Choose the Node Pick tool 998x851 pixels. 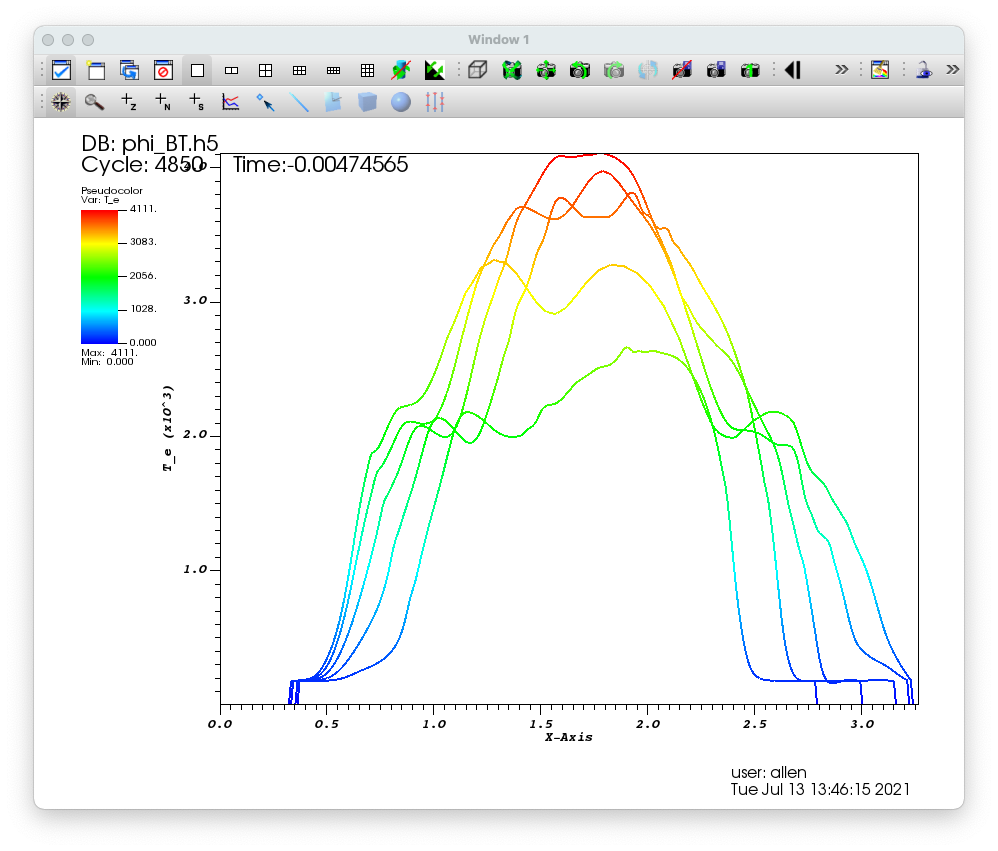click(x=163, y=102)
